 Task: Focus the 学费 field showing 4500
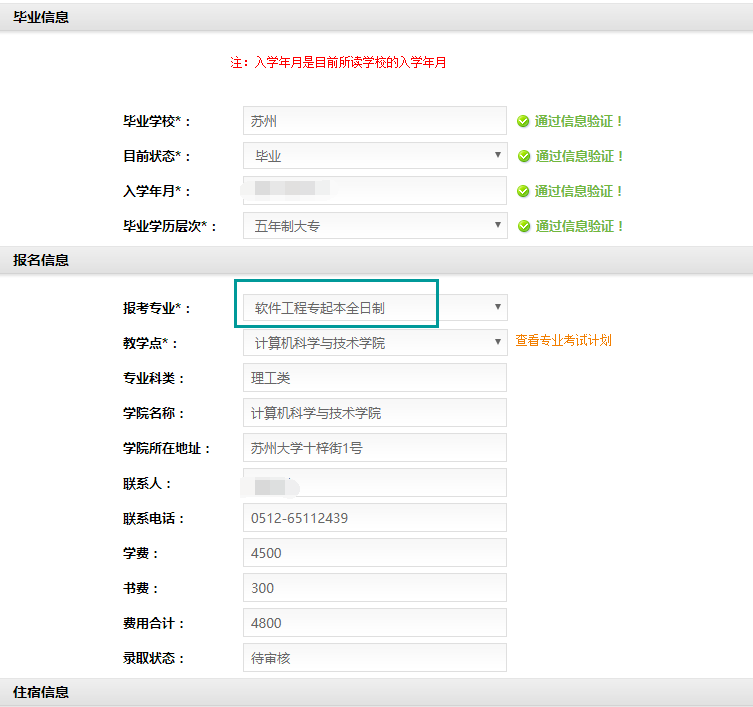pyautogui.click(x=374, y=553)
